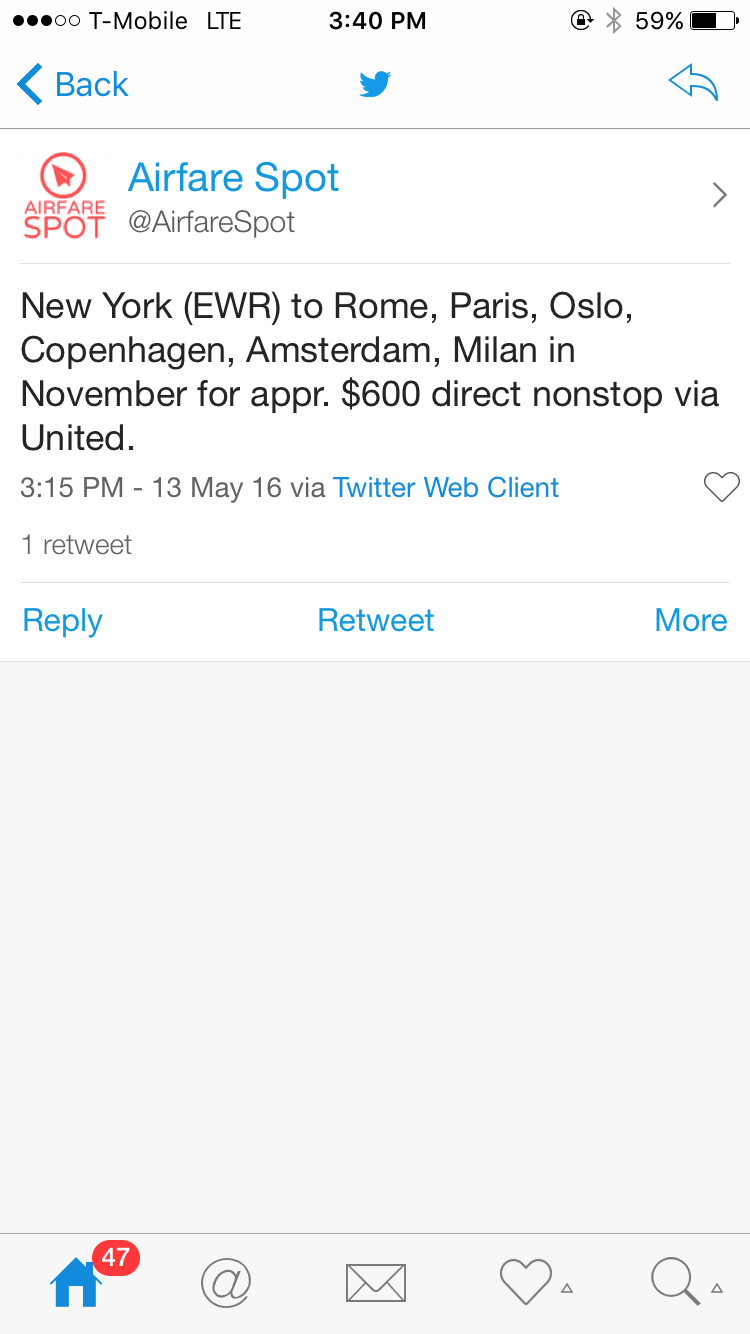Tap the Airfare Spot avatar logo

click(x=64, y=196)
